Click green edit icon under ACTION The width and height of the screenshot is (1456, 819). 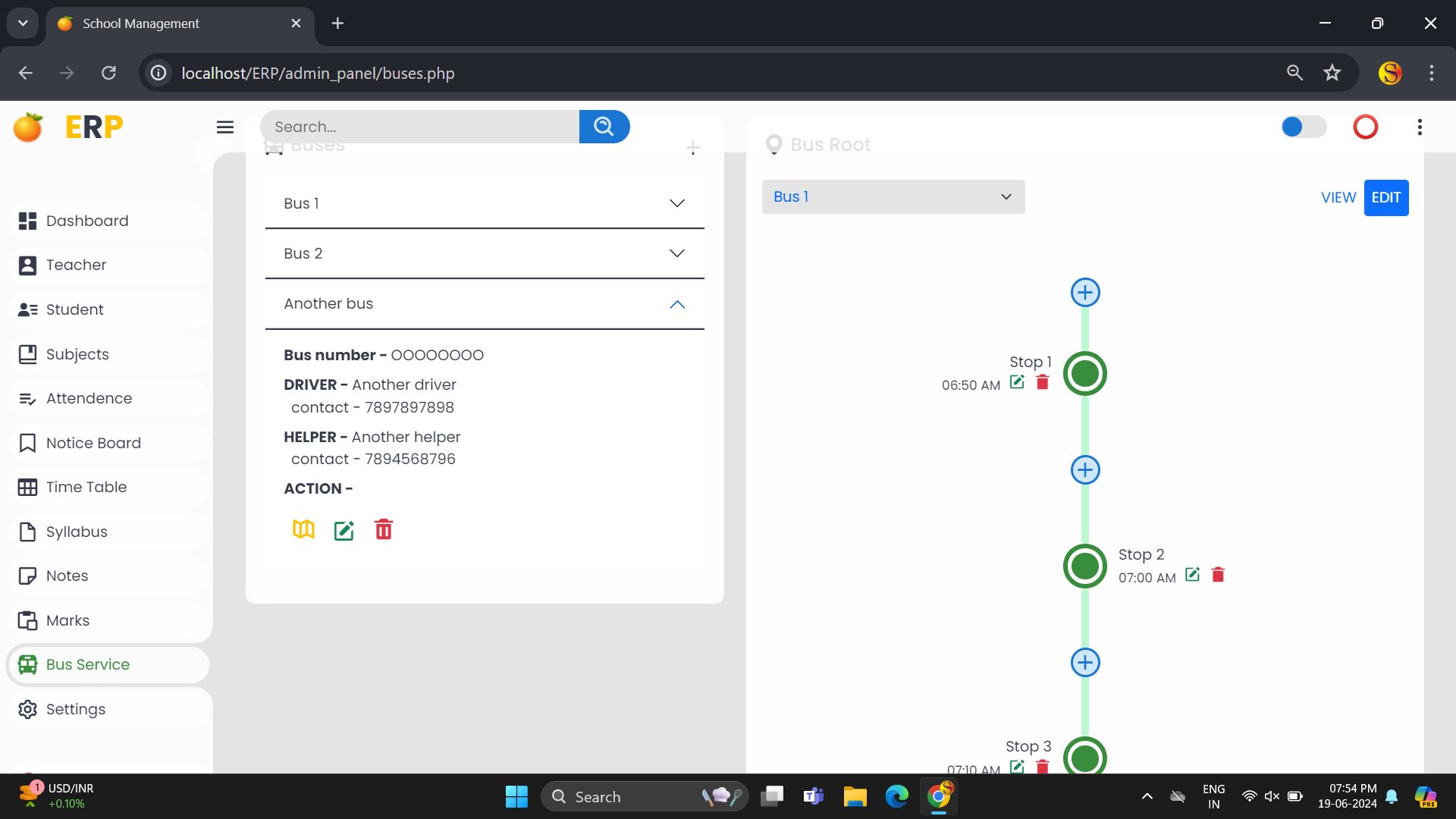coord(344,530)
